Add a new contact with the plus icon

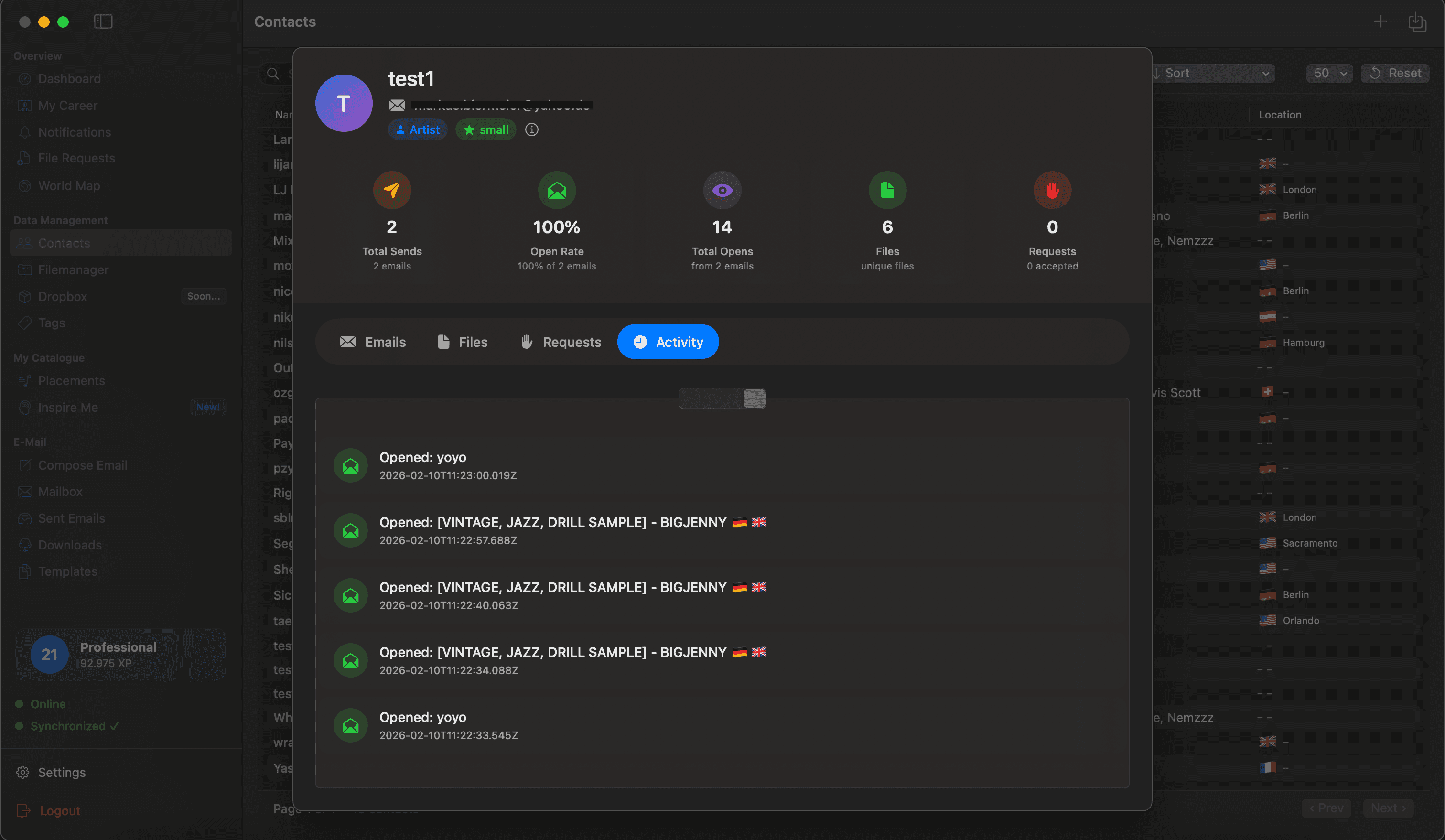pos(1380,22)
